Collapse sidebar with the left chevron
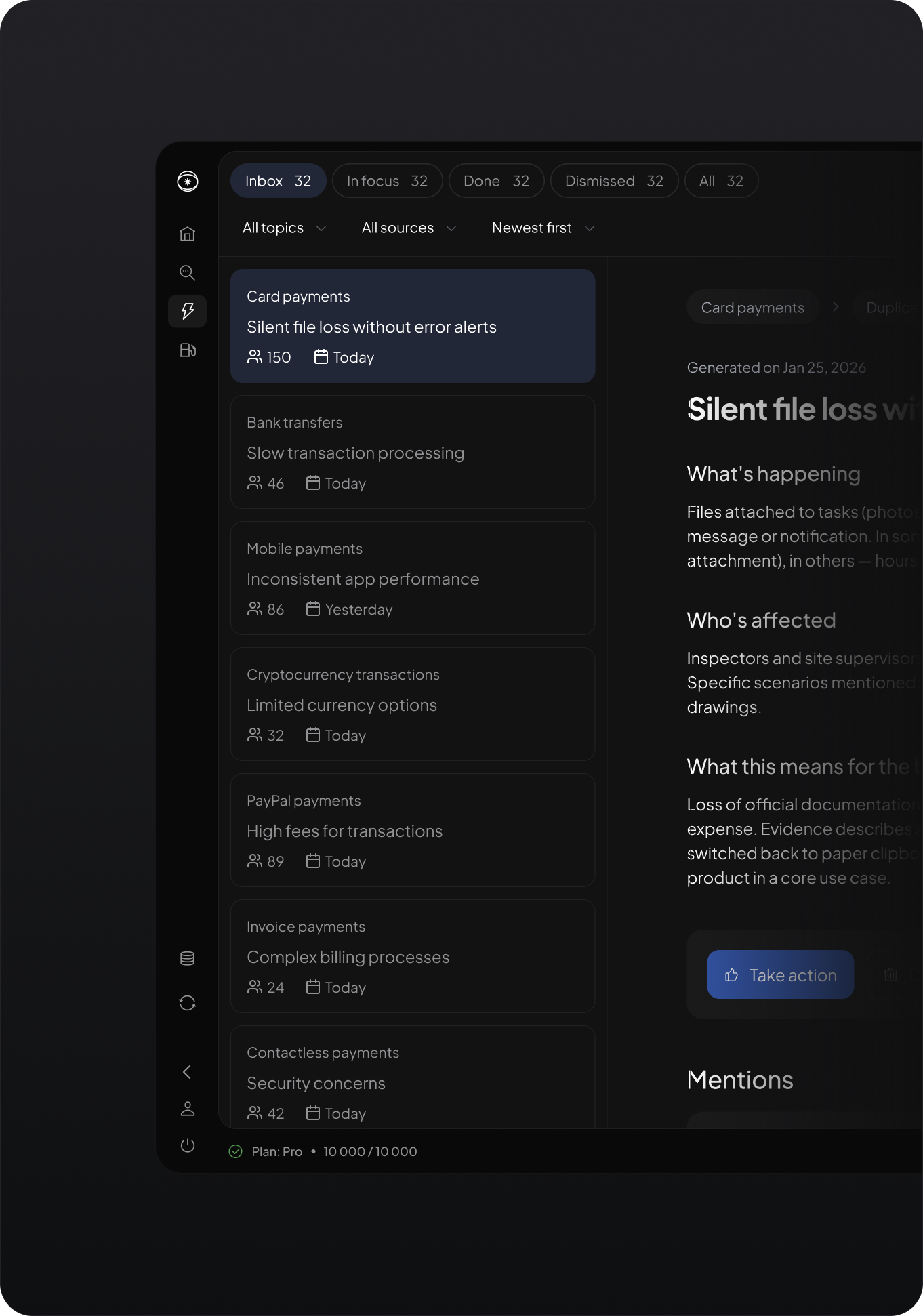The height and width of the screenshot is (1316, 923). click(x=188, y=1071)
